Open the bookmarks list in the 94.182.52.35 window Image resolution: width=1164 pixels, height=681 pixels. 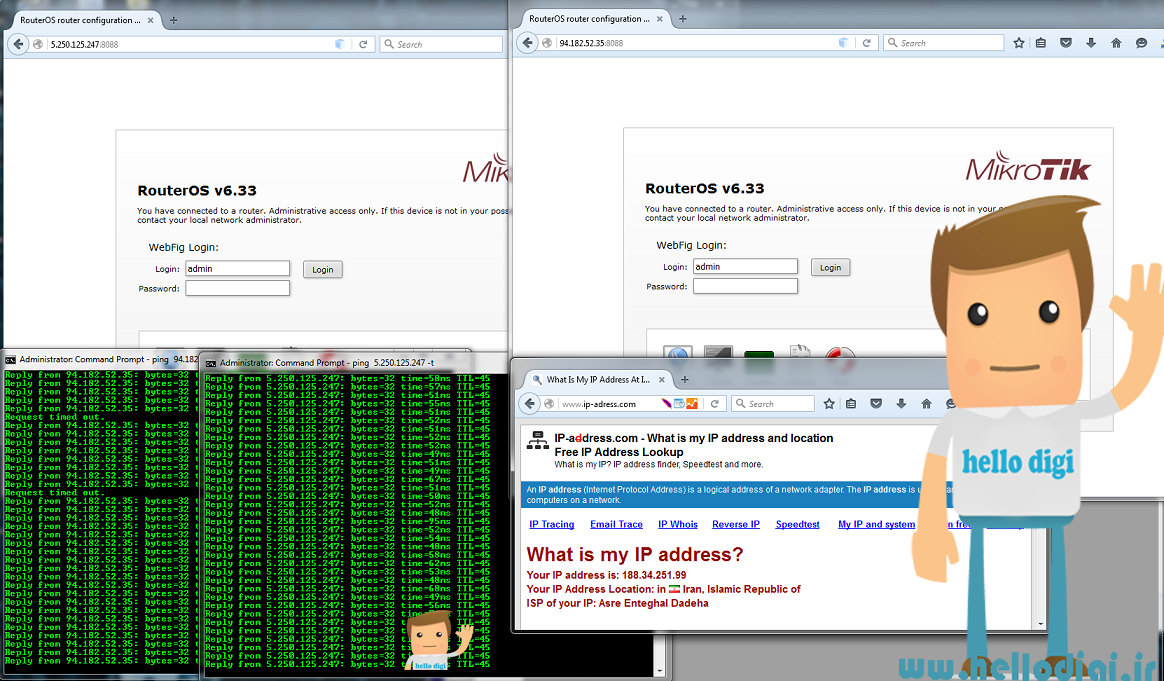point(1041,43)
